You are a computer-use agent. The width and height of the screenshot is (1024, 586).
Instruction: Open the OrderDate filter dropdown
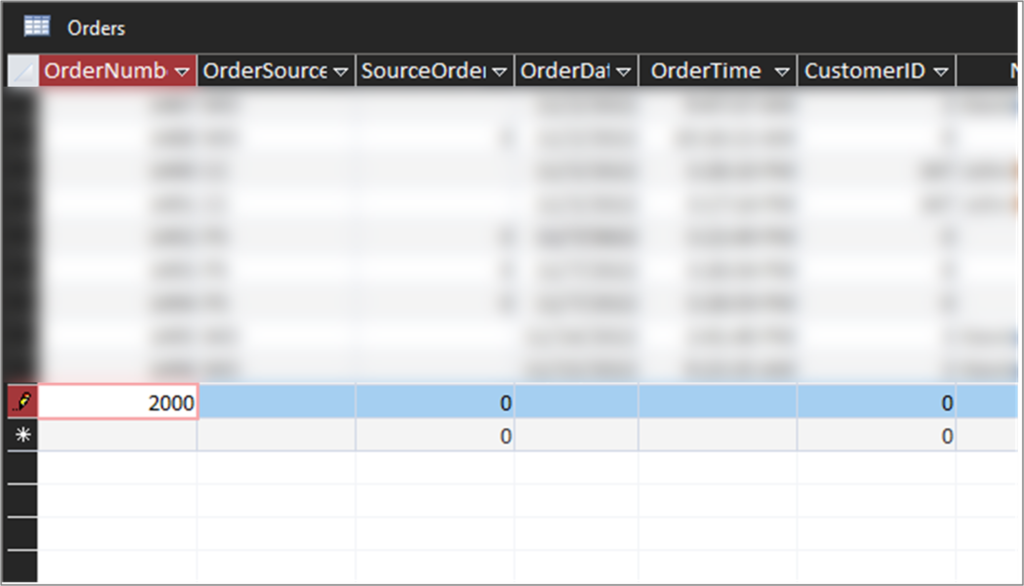(624, 70)
